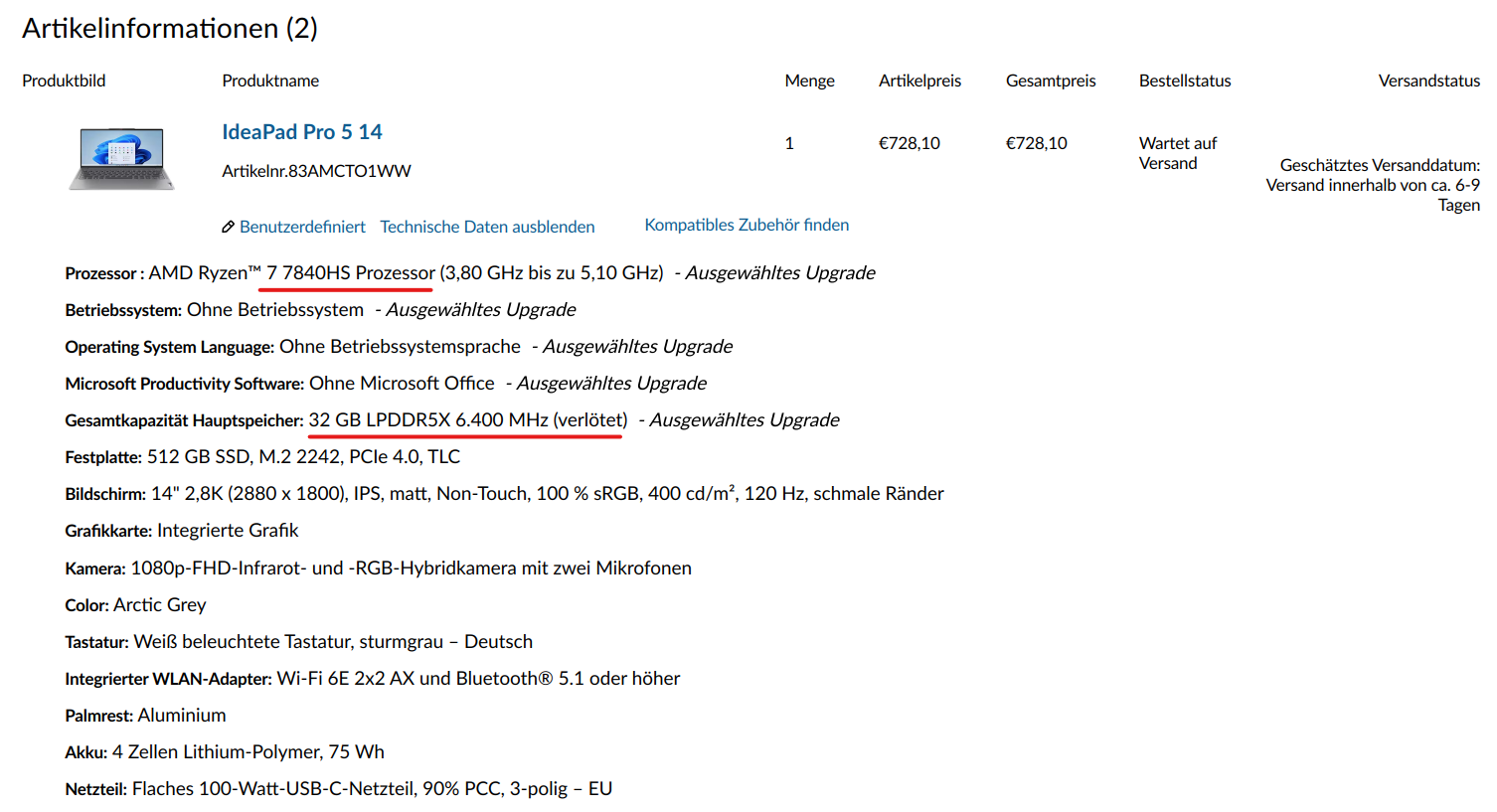Screen dimensions: 1497x812
Task: Click the Geschätztes Versanddatum shipping estimate
Action: click(x=1373, y=185)
